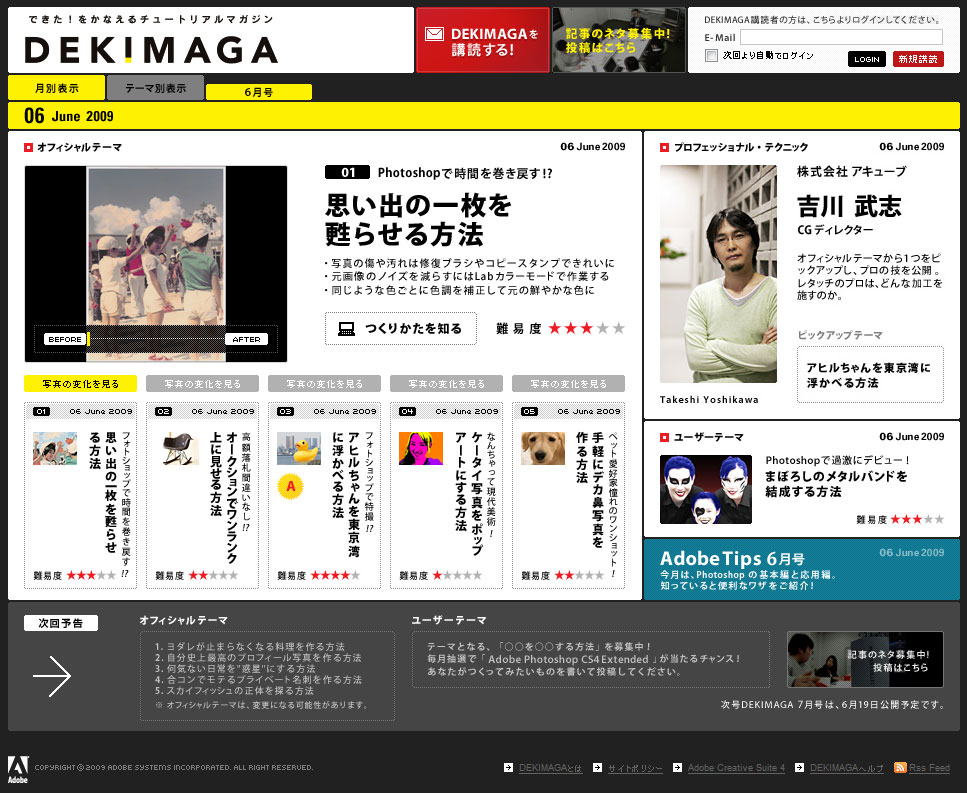The image size is (967, 793).
Task: Click red square icon beside ユーザーテーマ heading
Action: [x=664, y=437]
